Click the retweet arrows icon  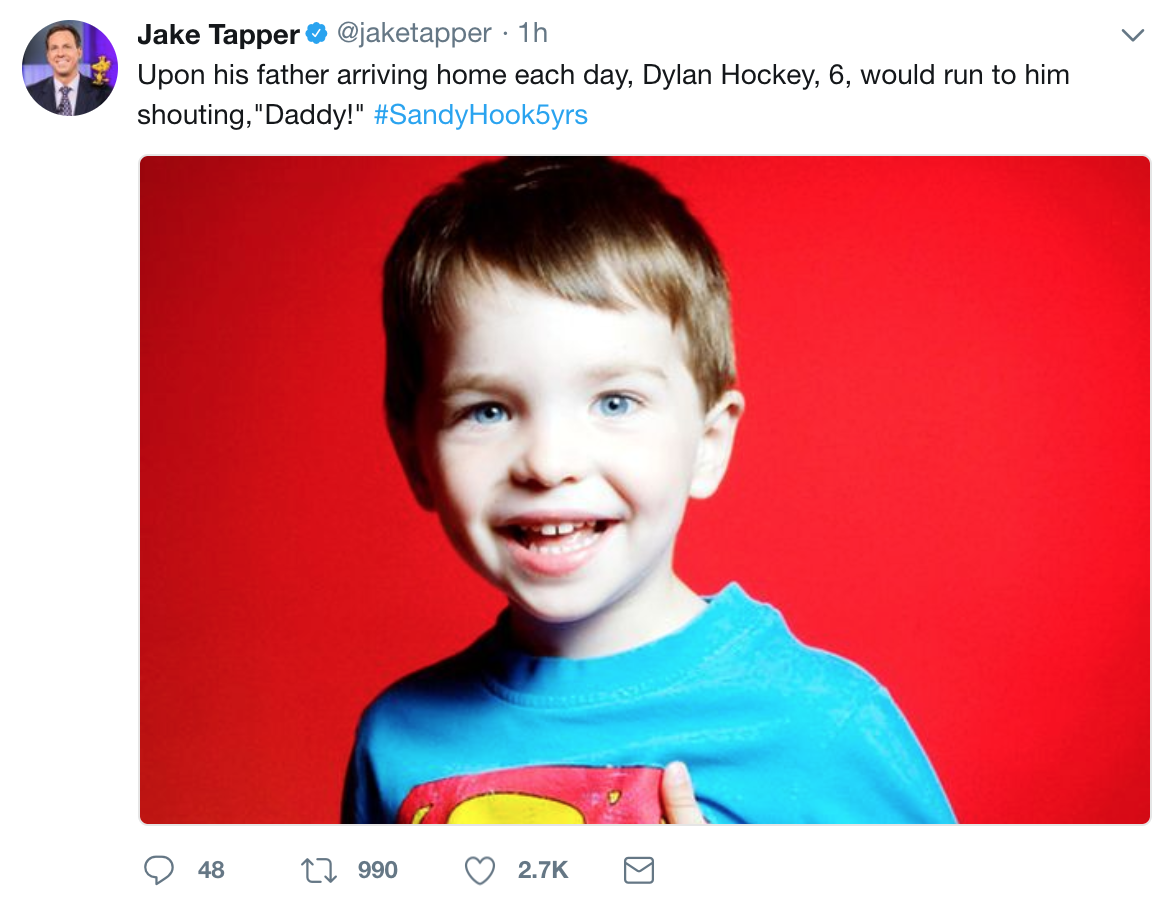320,870
